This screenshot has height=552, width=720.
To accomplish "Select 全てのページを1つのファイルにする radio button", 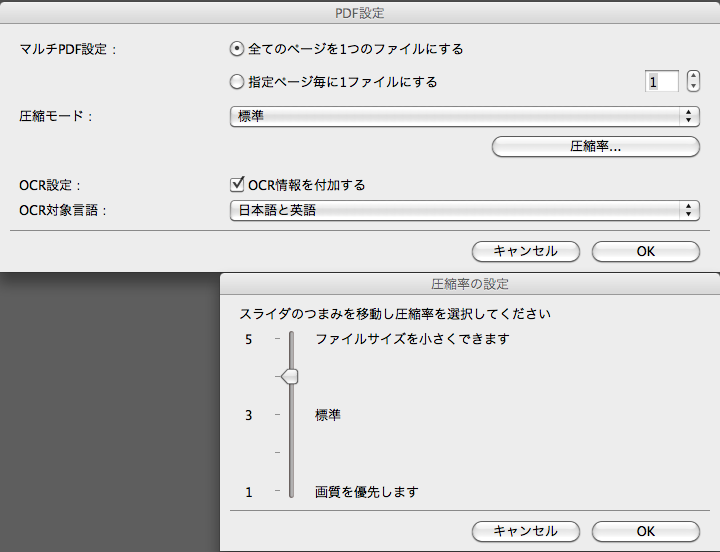I will coord(236,49).
